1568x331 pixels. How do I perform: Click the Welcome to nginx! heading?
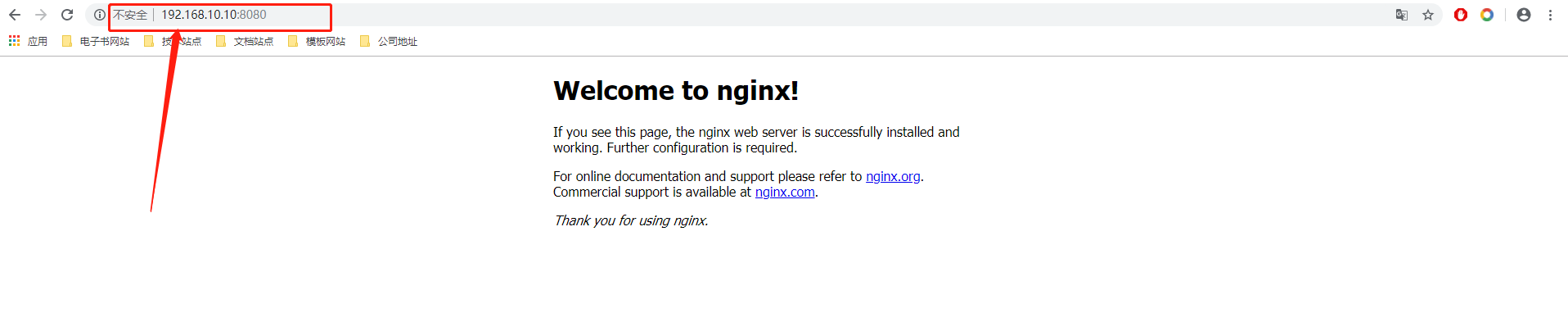coord(676,90)
